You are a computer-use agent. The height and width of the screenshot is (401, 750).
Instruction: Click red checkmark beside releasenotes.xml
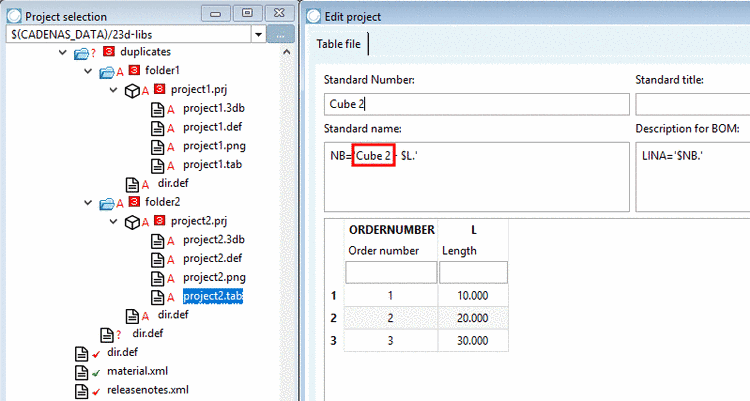[x=96, y=391]
